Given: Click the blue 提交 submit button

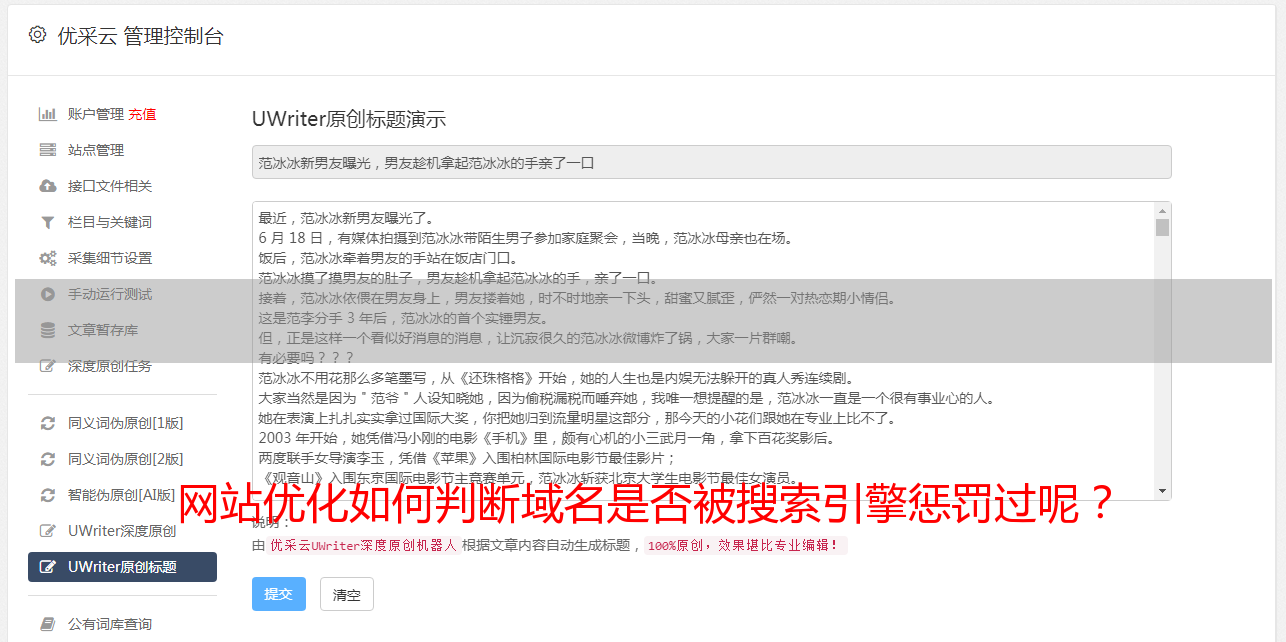Looking at the screenshot, I should (x=278, y=594).
